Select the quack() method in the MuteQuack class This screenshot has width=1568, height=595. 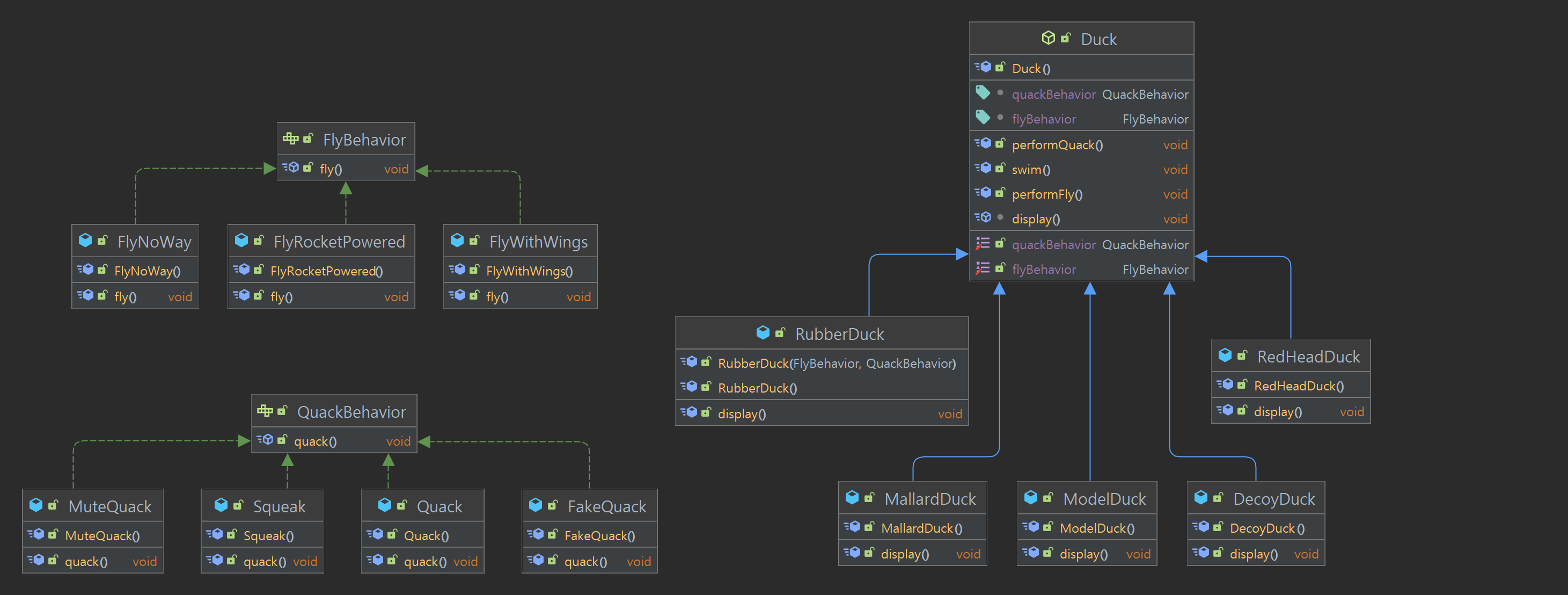point(86,562)
